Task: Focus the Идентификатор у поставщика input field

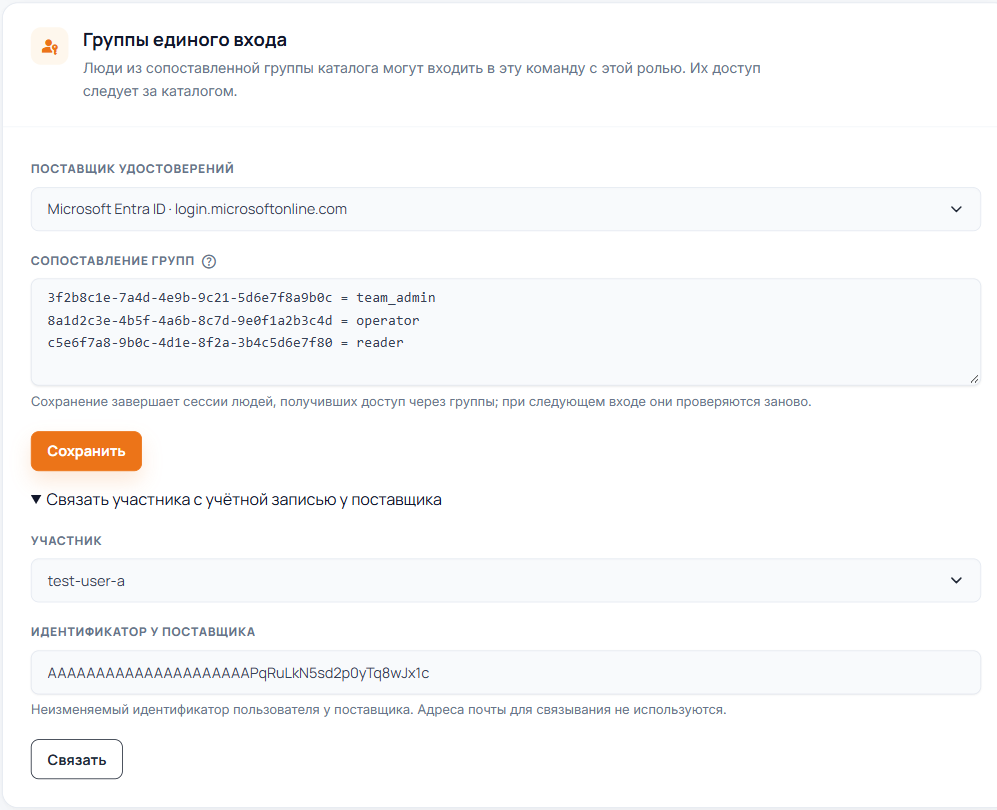Action: 505,673
